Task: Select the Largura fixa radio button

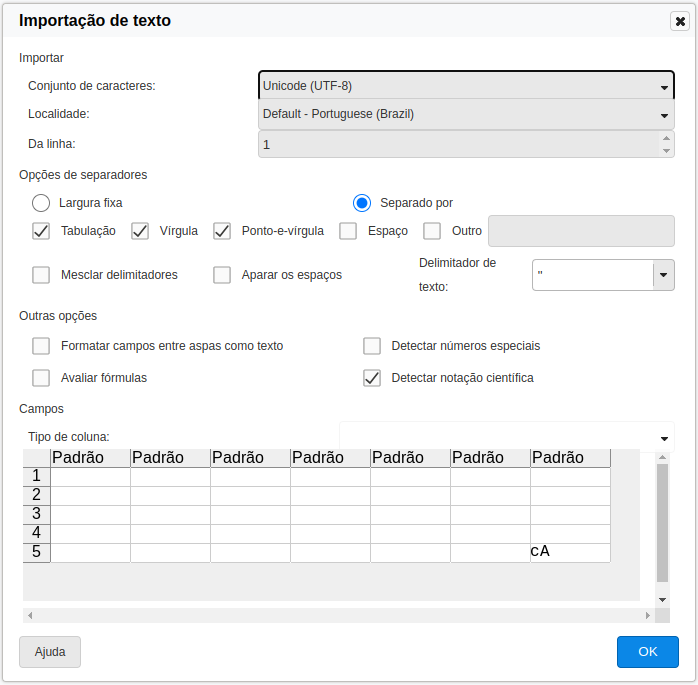Action: (x=41, y=203)
